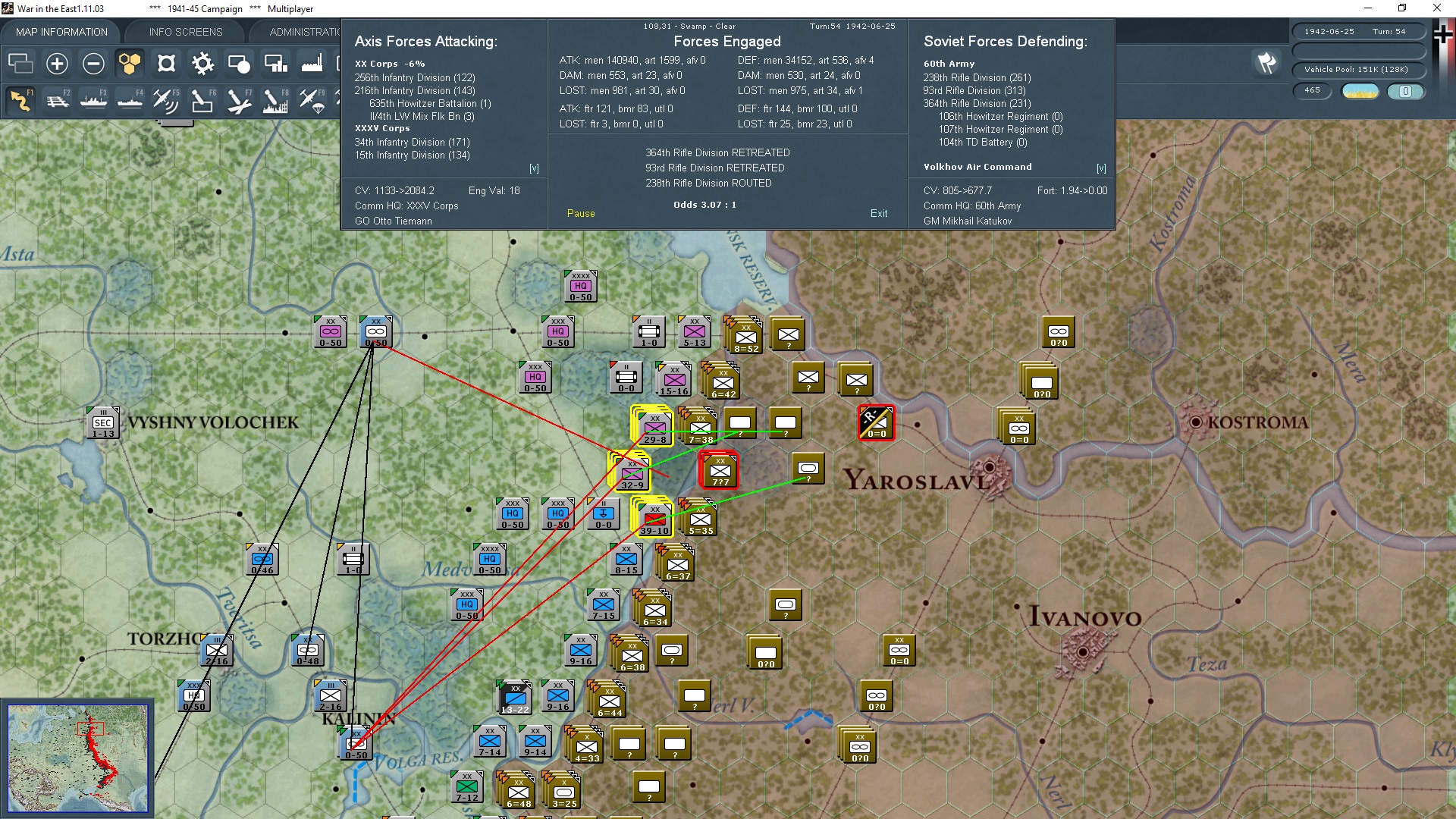Open the gear preferences icon
This screenshot has width=1456, height=819.
tap(202, 64)
